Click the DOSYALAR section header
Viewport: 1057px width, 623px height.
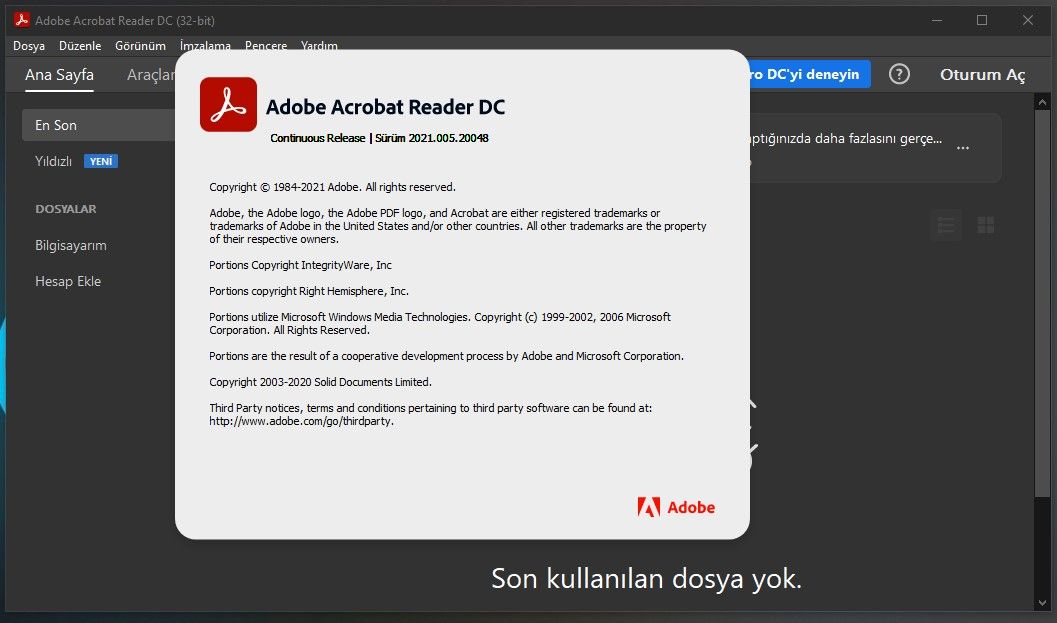click(x=65, y=209)
